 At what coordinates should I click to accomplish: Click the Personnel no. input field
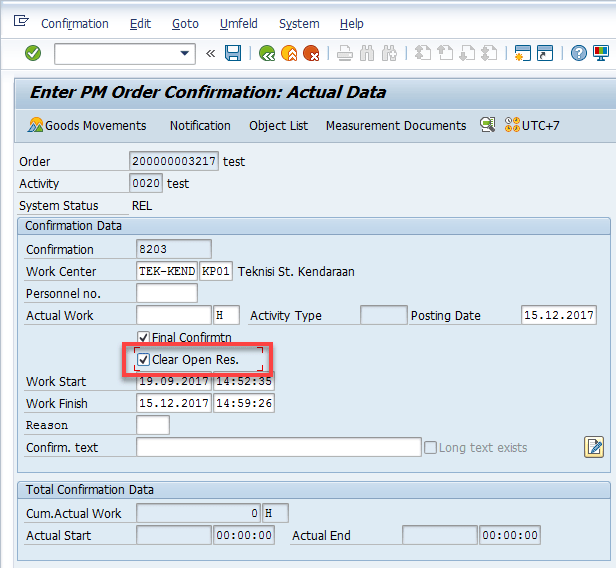pos(167,293)
